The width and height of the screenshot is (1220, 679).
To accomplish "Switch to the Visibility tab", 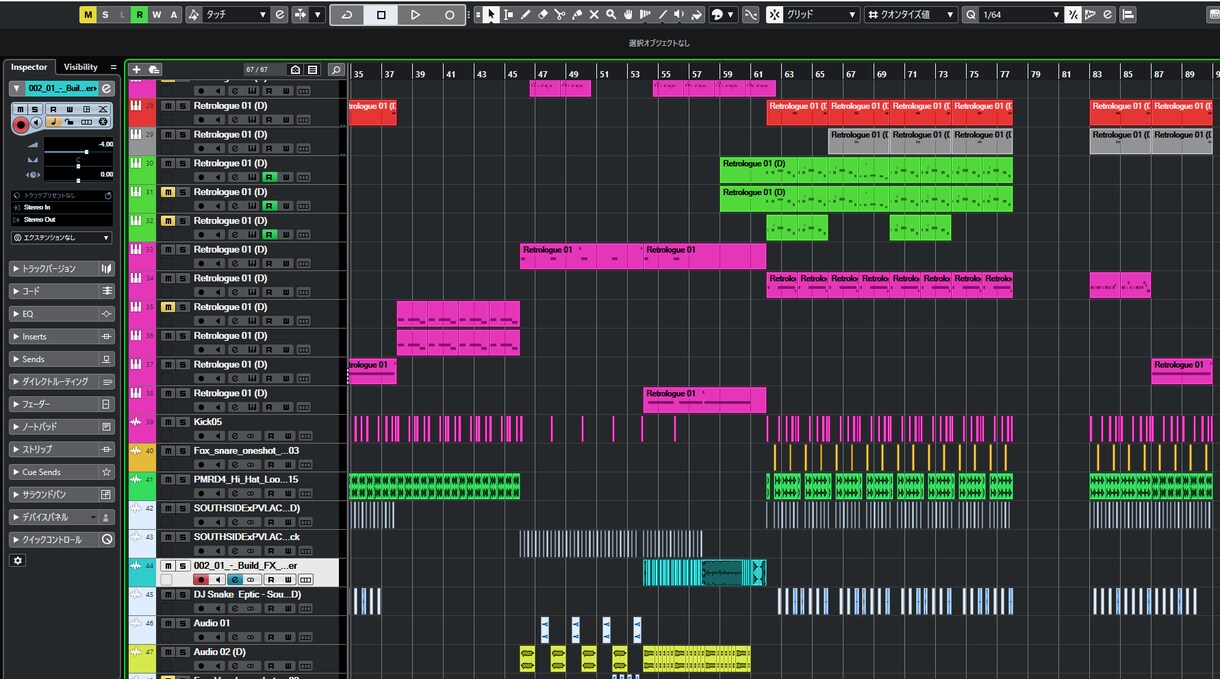I will pos(81,67).
